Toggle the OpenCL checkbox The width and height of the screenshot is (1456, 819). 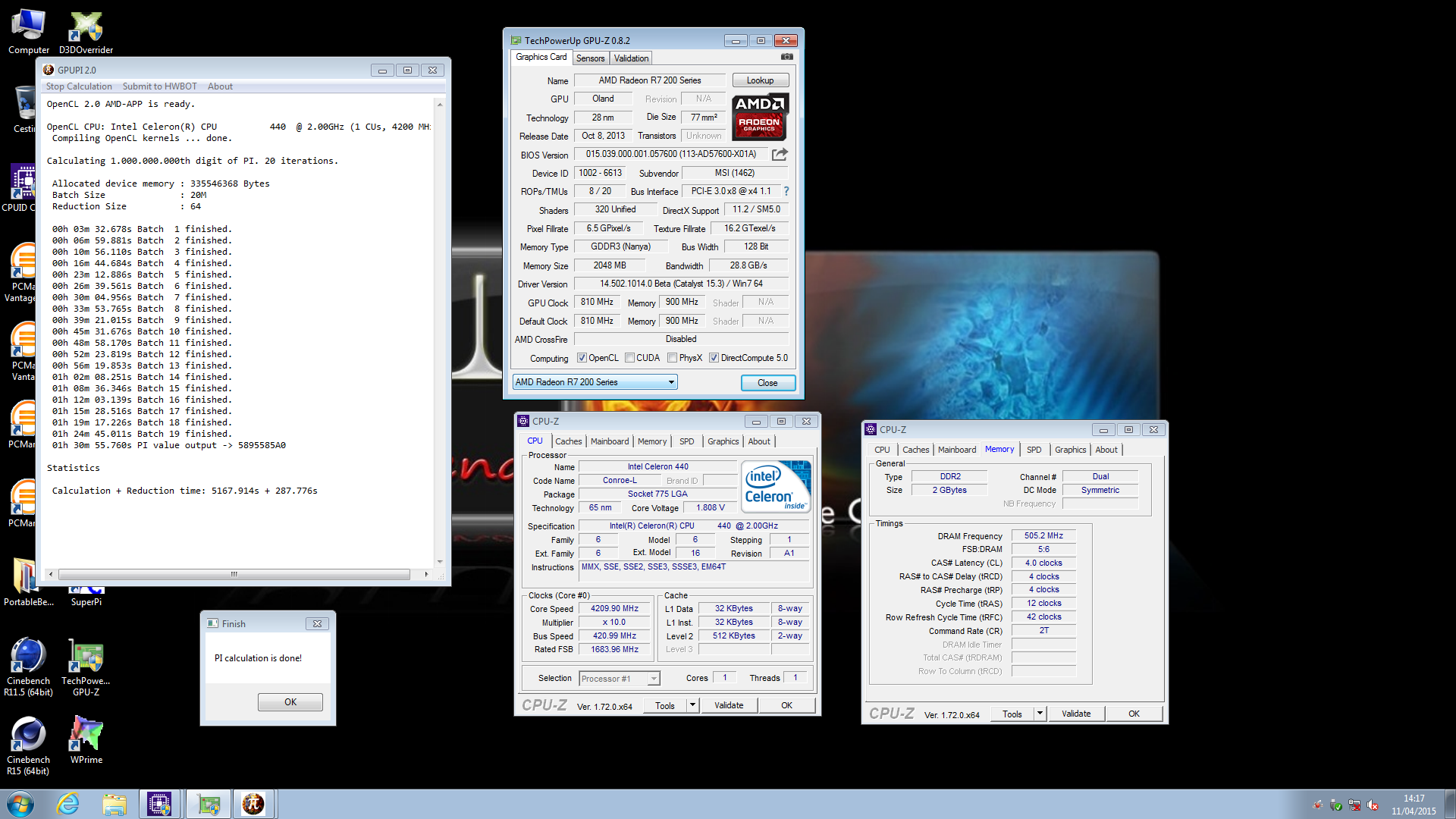click(x=582, y=358)
